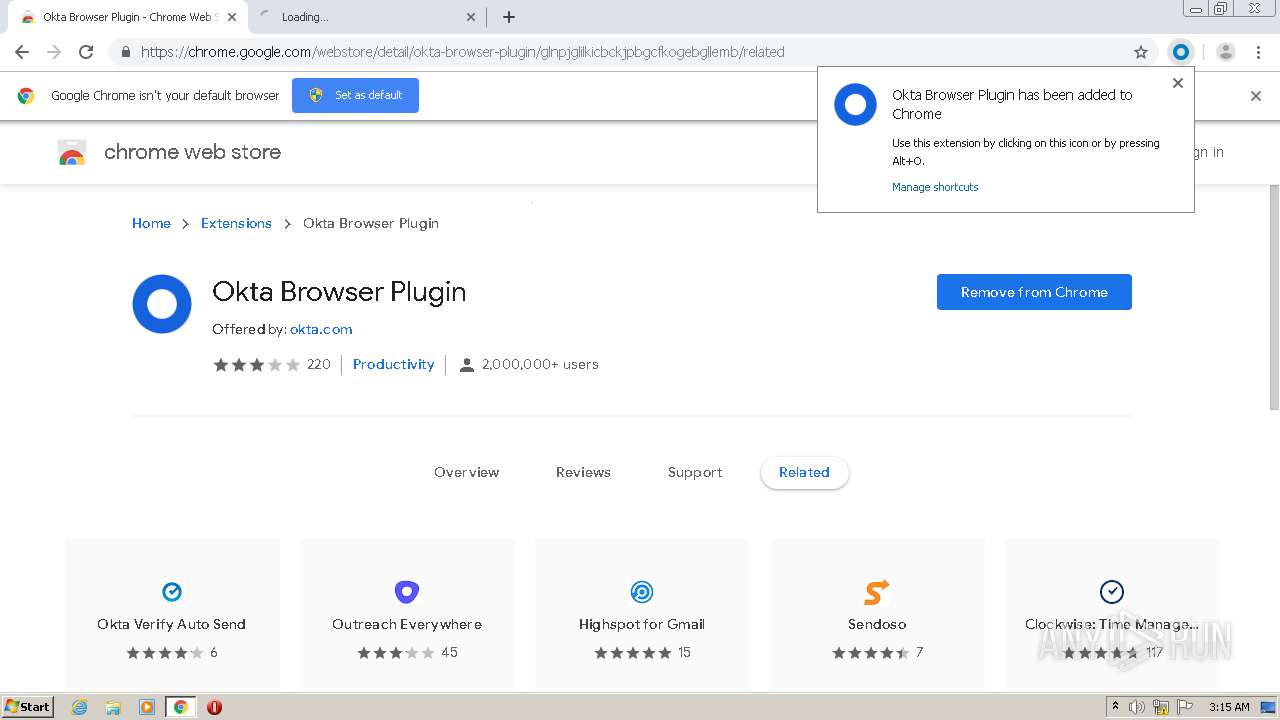Click the browser forward arrow
Viewport: 1280px width, 720px height.
[54, 52]
